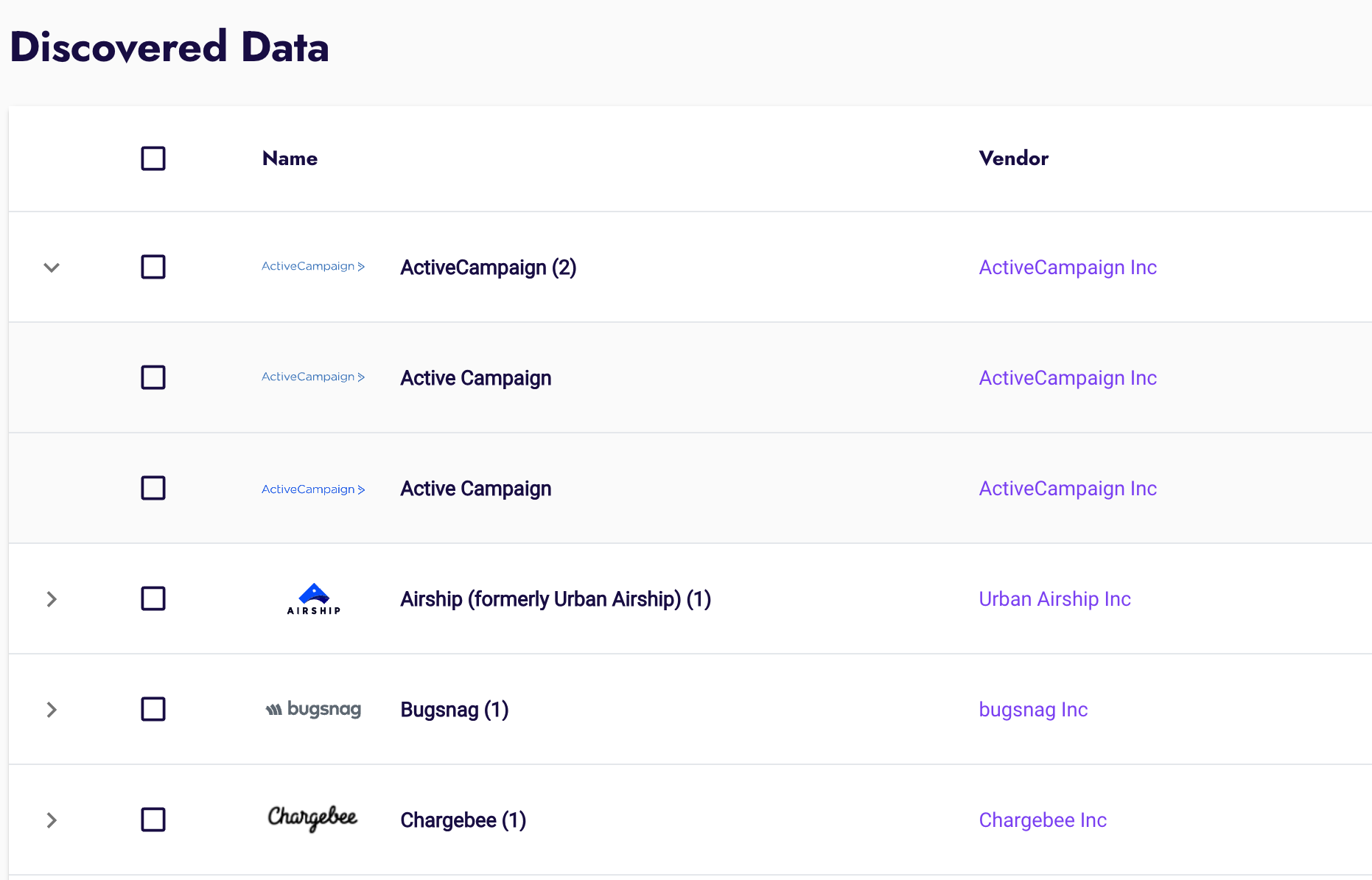1372x880 pixels.
Task: Check the Bugsnag (1) row checkbox
Action: pyautogui.click(x=153, y=709)
